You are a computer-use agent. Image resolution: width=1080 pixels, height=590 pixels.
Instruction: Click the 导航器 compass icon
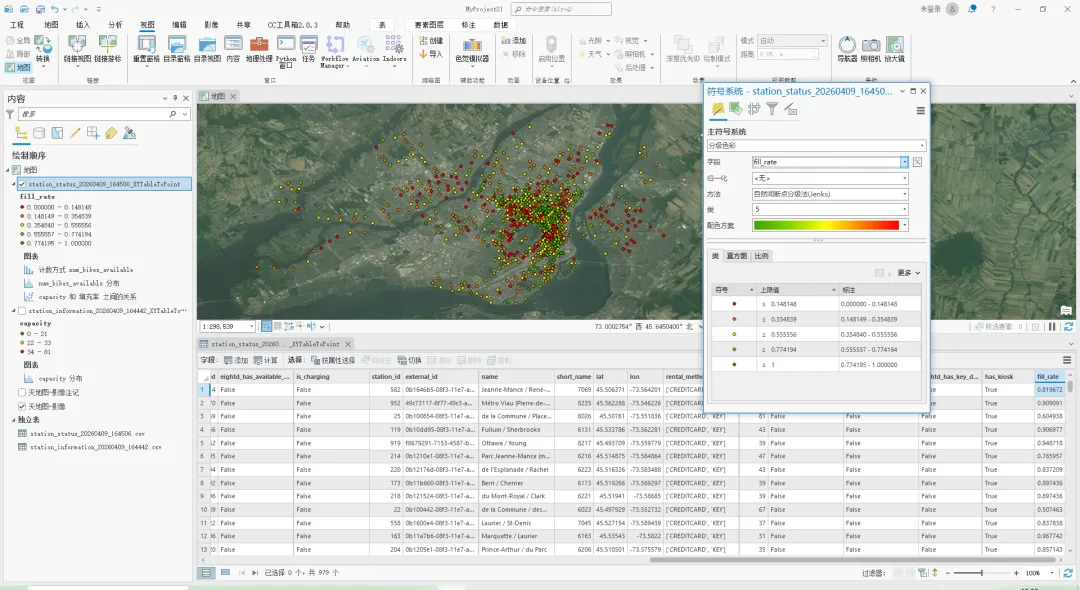point(847,46)
